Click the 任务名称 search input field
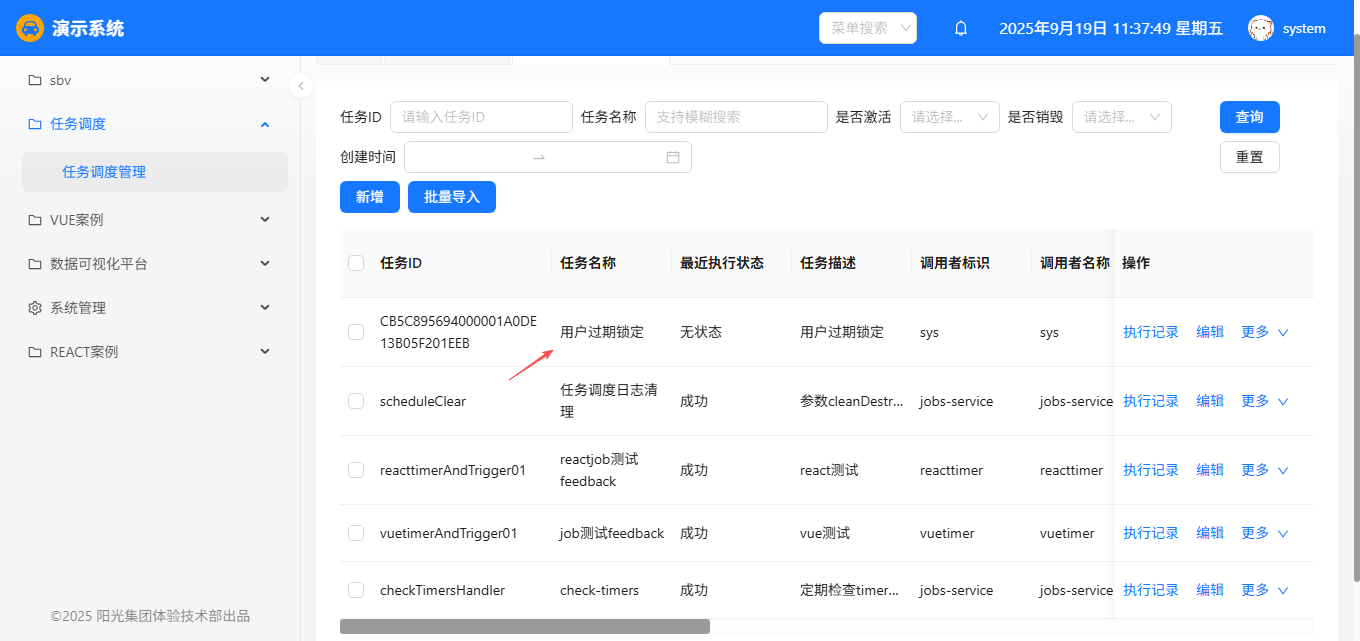 [x=736, y=117]
